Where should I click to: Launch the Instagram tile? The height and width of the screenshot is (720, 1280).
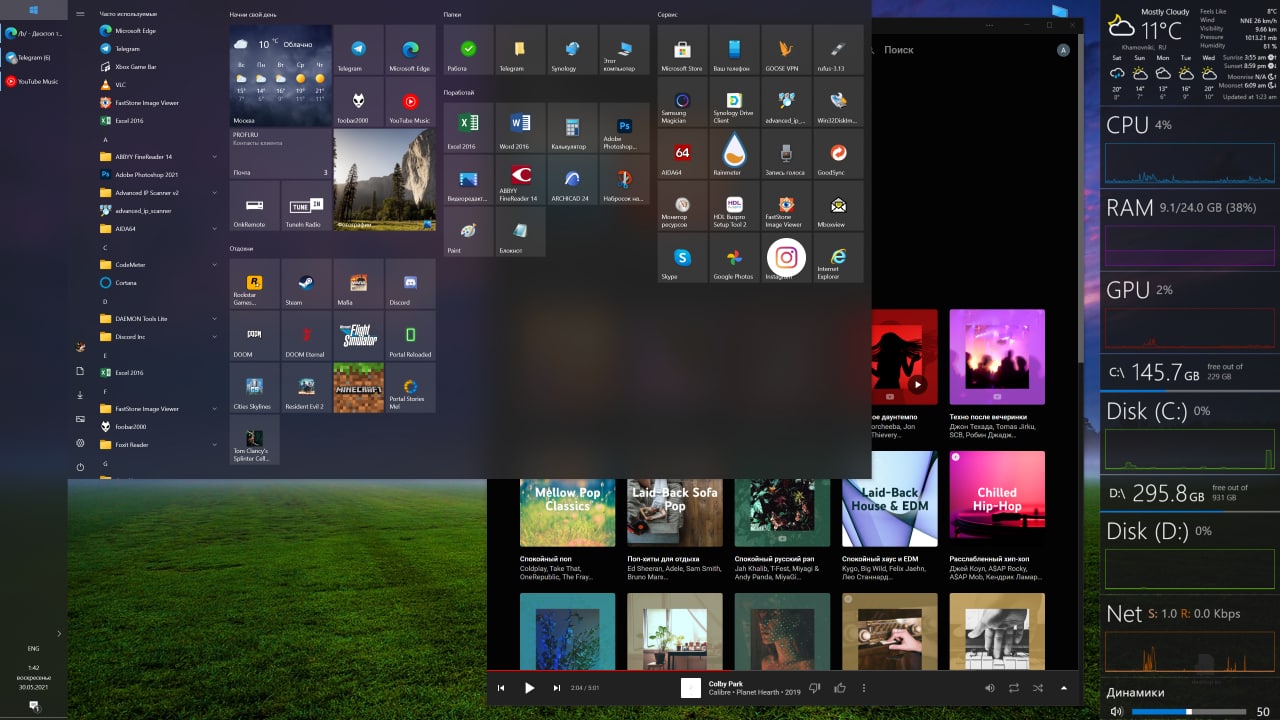point(786,258)
